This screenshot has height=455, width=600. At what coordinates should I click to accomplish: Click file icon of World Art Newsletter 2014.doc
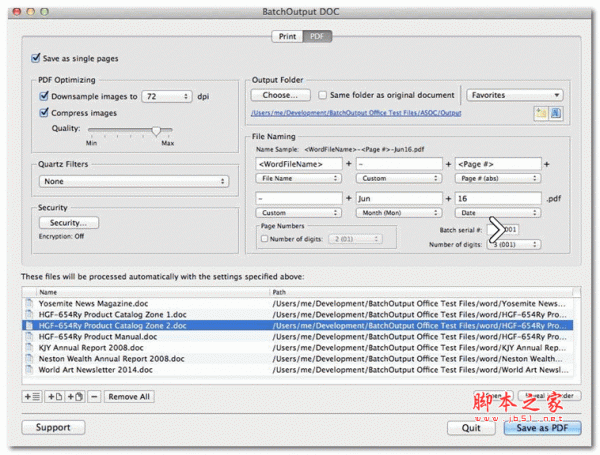click(x=29, y=370)
